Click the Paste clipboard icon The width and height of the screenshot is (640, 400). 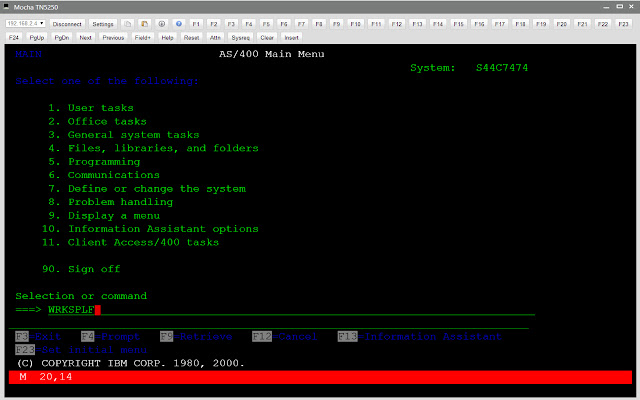(146, 22)
